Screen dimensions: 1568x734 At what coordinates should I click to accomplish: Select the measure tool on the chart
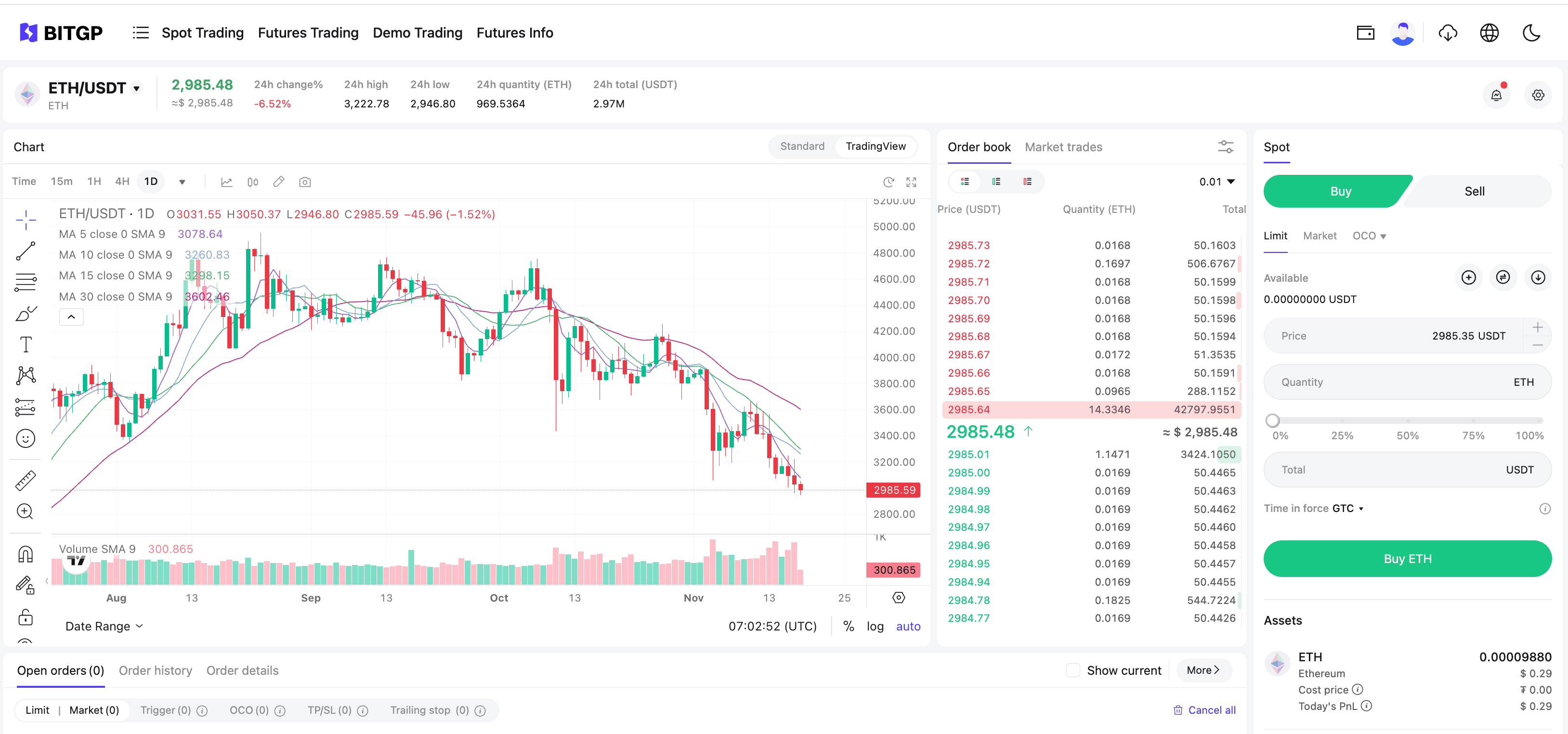pyautogui.click(x=25, y=480)
